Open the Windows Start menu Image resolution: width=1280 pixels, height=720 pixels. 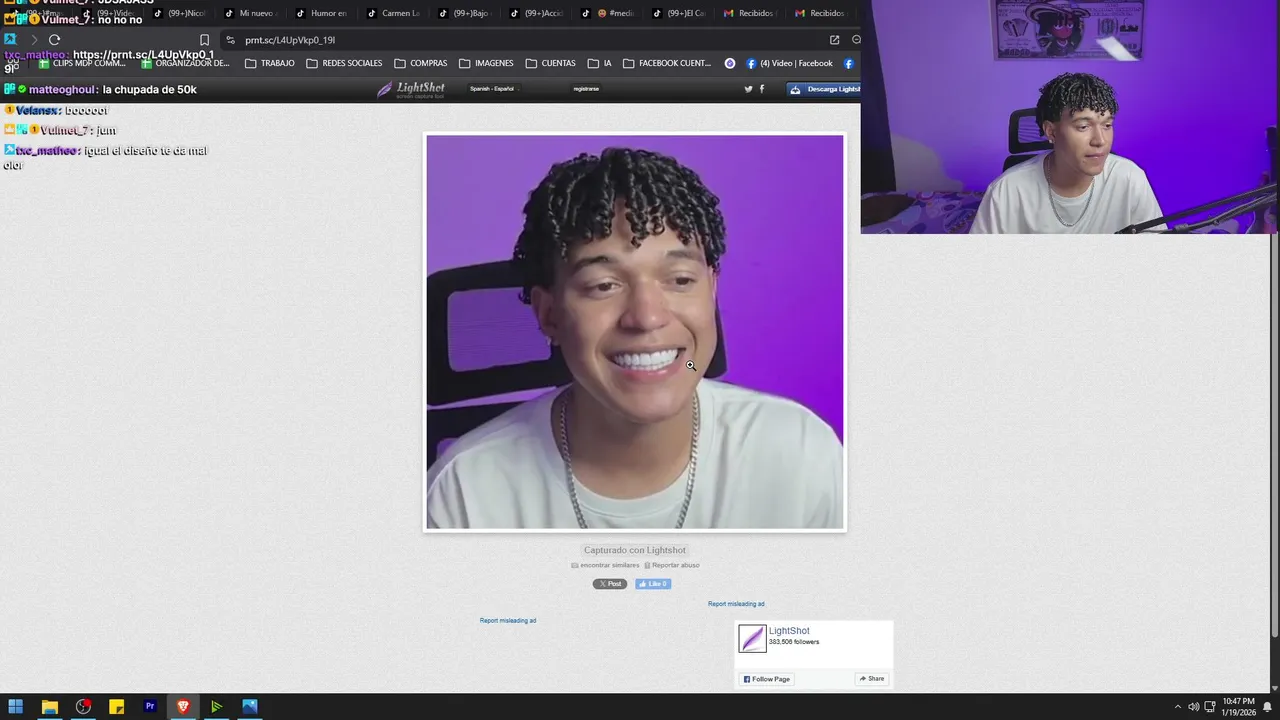pyautogui.click(x=16, y=707)
